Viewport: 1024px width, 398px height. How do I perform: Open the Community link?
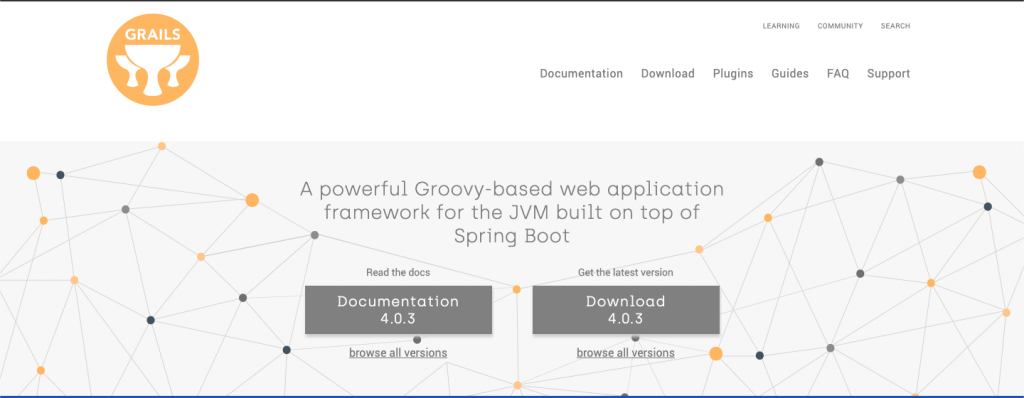pos(840,26)
